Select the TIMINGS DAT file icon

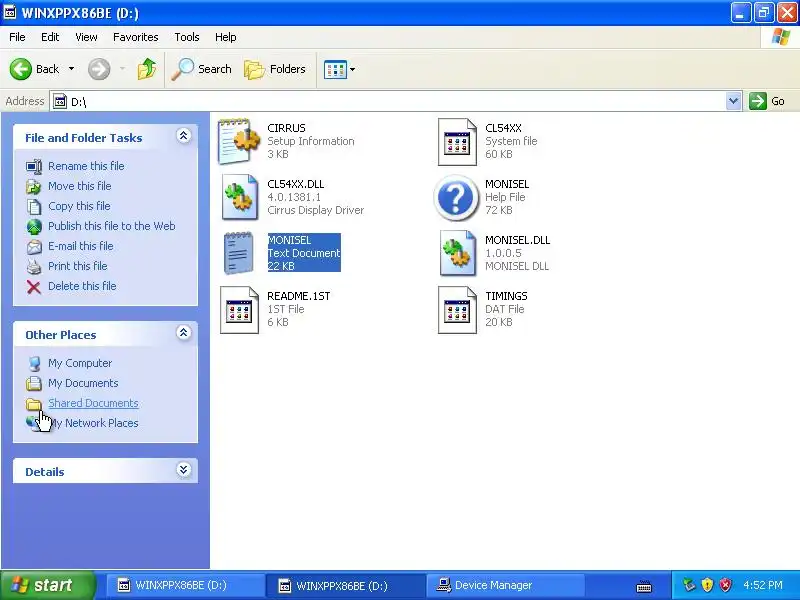point(457,310)
